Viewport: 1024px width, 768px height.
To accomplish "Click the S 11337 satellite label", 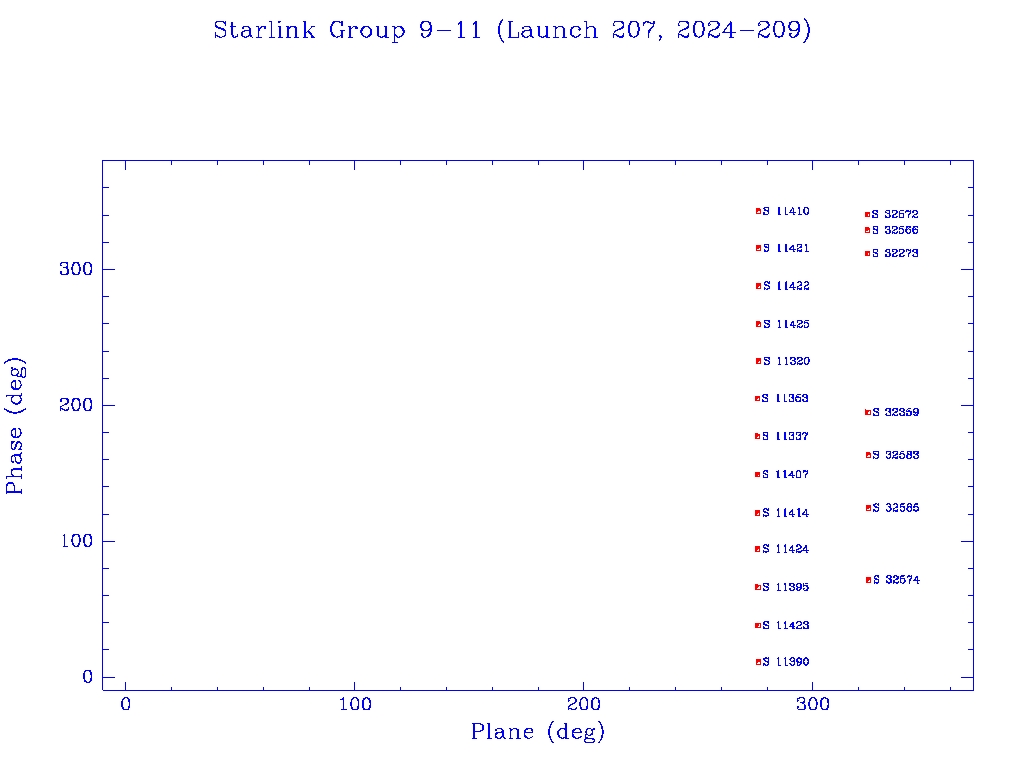I will coord(785,436).
